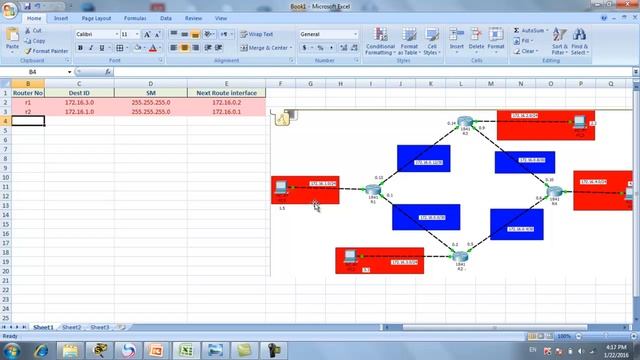
Task: Copy the selected cells
Action: point(35,41)
